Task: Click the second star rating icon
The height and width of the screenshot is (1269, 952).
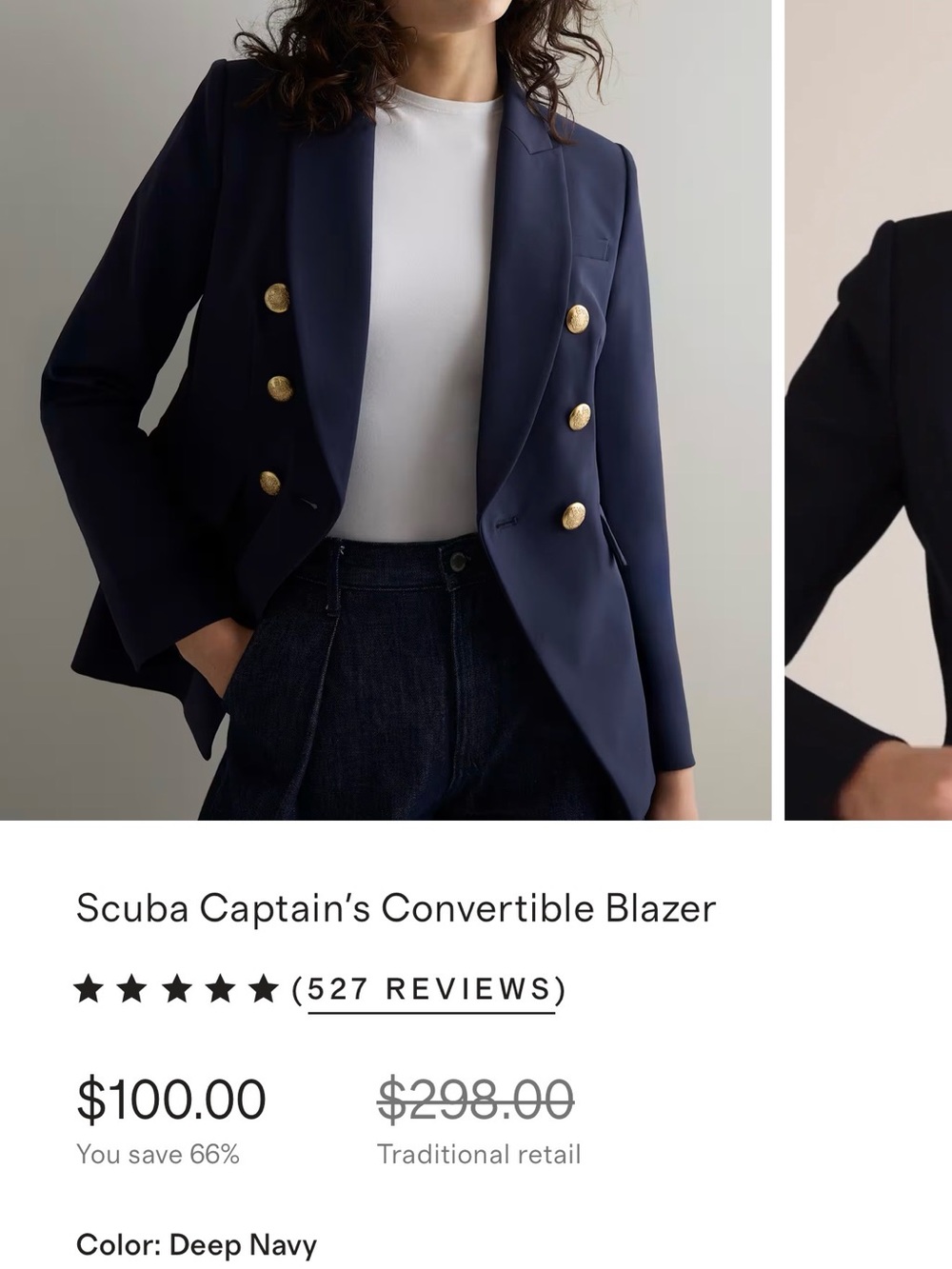Action: point(131,990)
